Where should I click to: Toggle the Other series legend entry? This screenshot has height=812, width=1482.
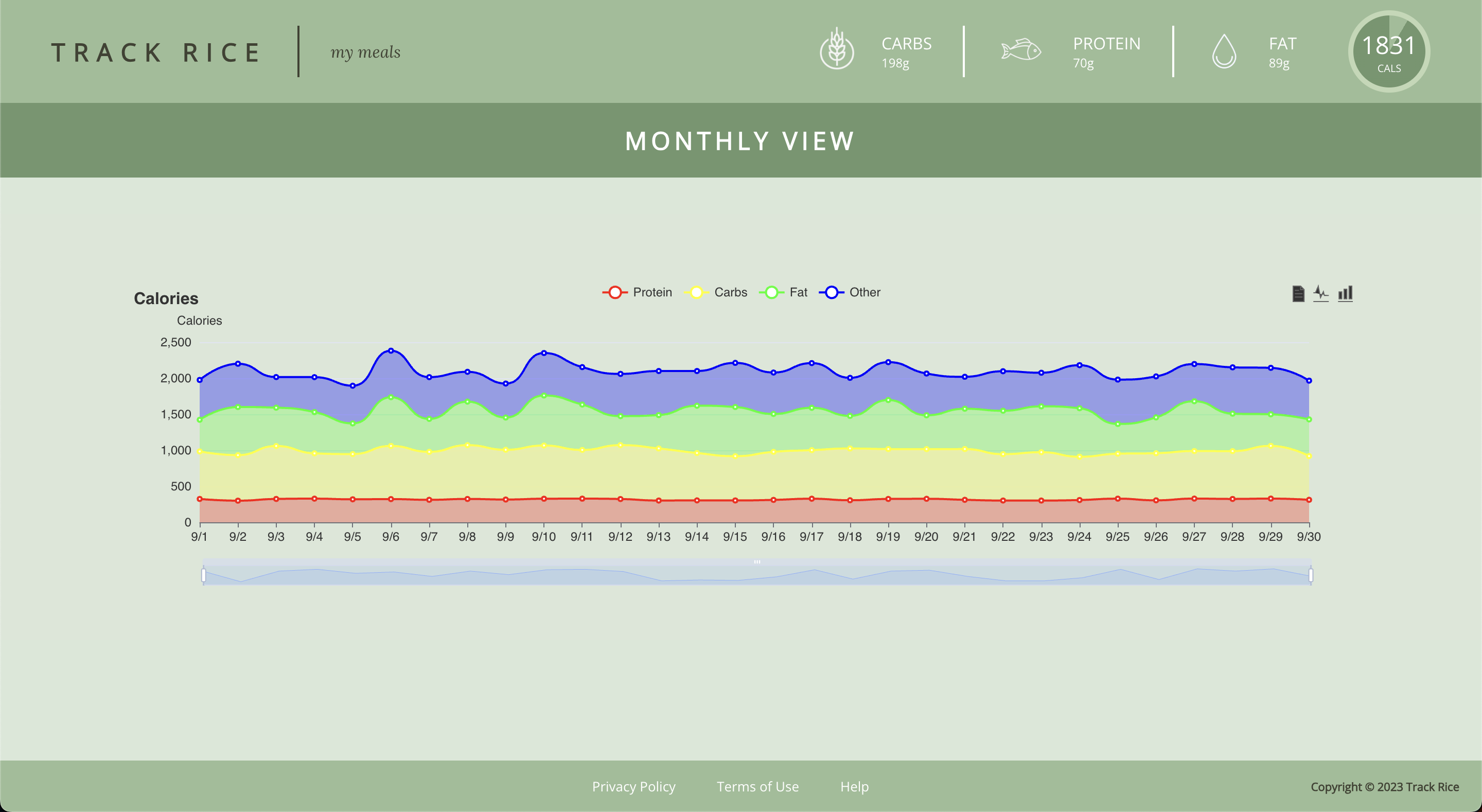coord(864,292)
